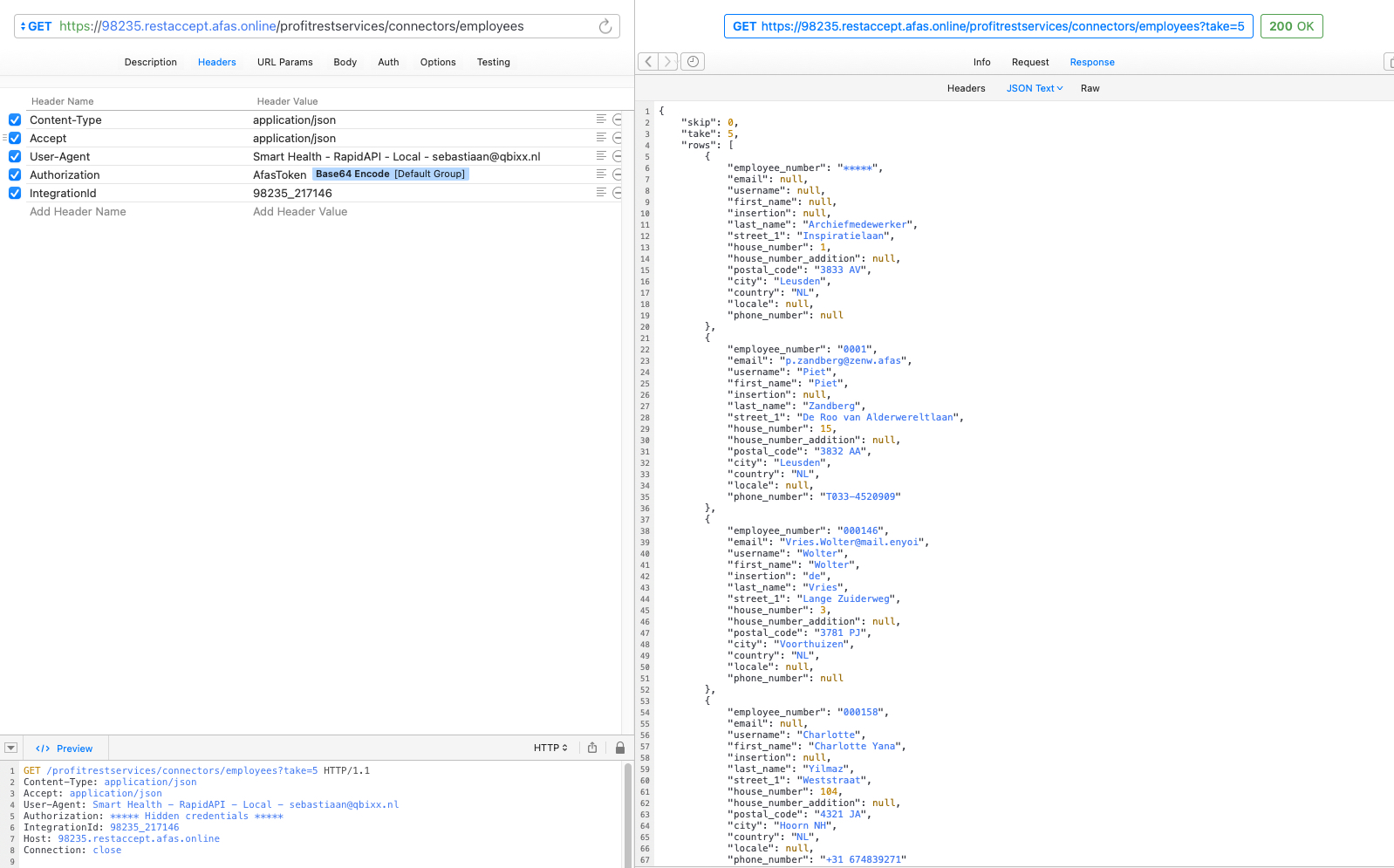The width and height of the screenshot is (1394, 868).
Task: Go to the previous response with back arrow
Action: tap(648, 62)
